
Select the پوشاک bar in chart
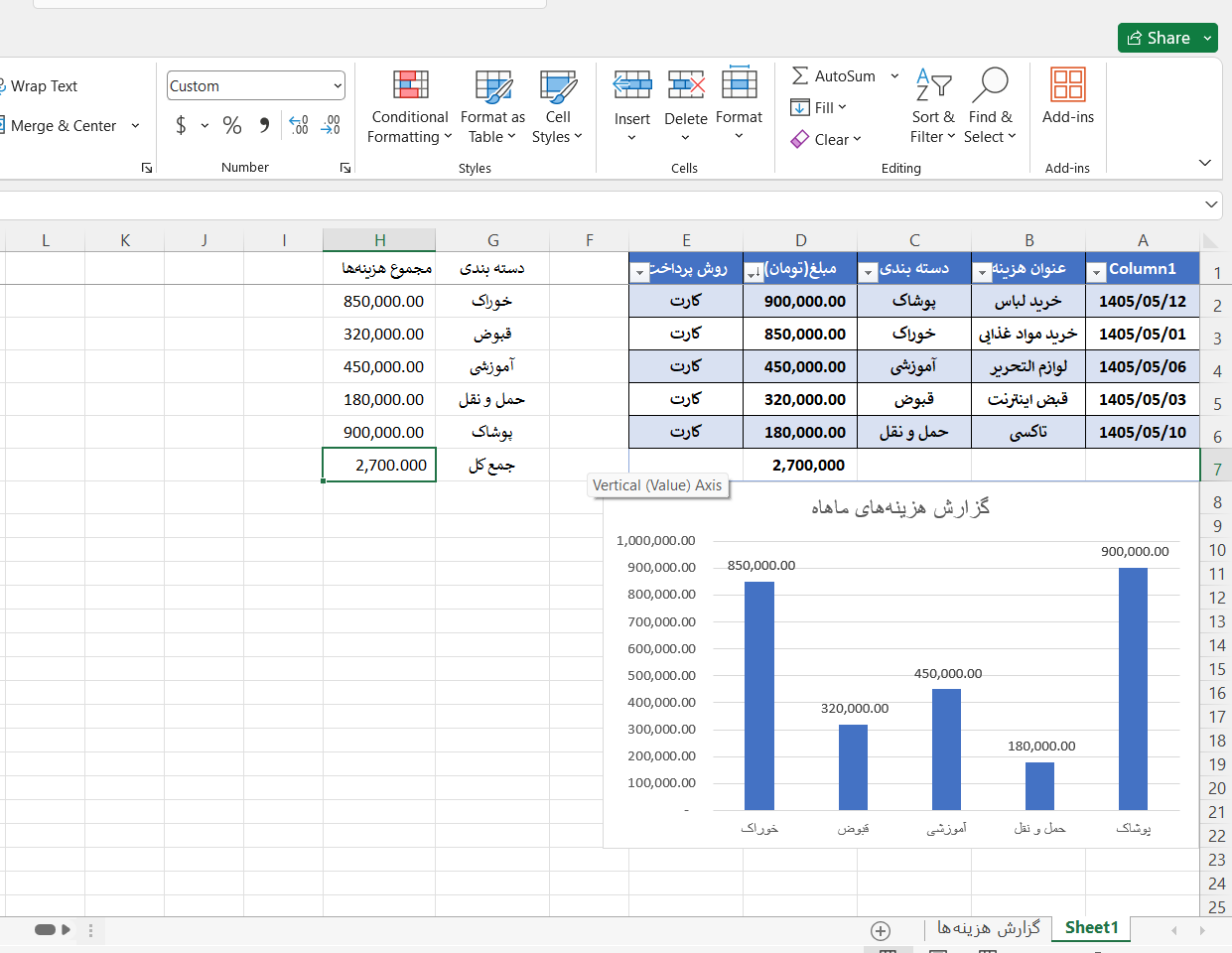(1133, 689)
